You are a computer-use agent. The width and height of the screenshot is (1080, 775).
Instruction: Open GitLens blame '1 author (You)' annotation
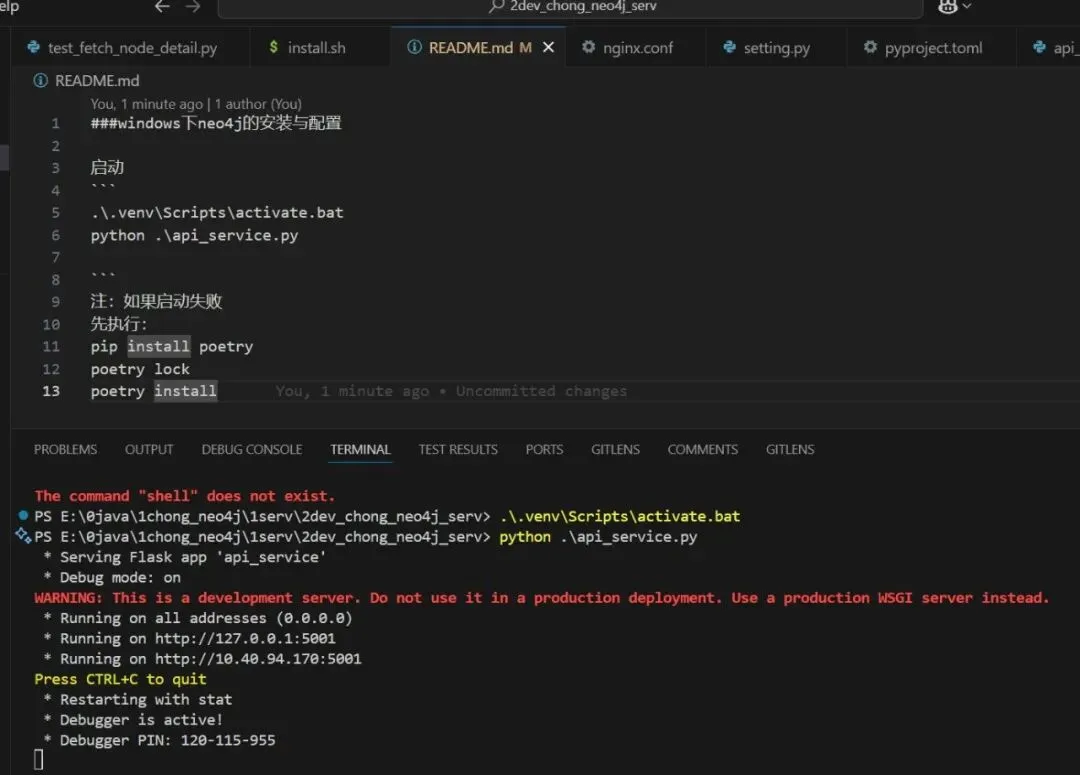[258, 104]
